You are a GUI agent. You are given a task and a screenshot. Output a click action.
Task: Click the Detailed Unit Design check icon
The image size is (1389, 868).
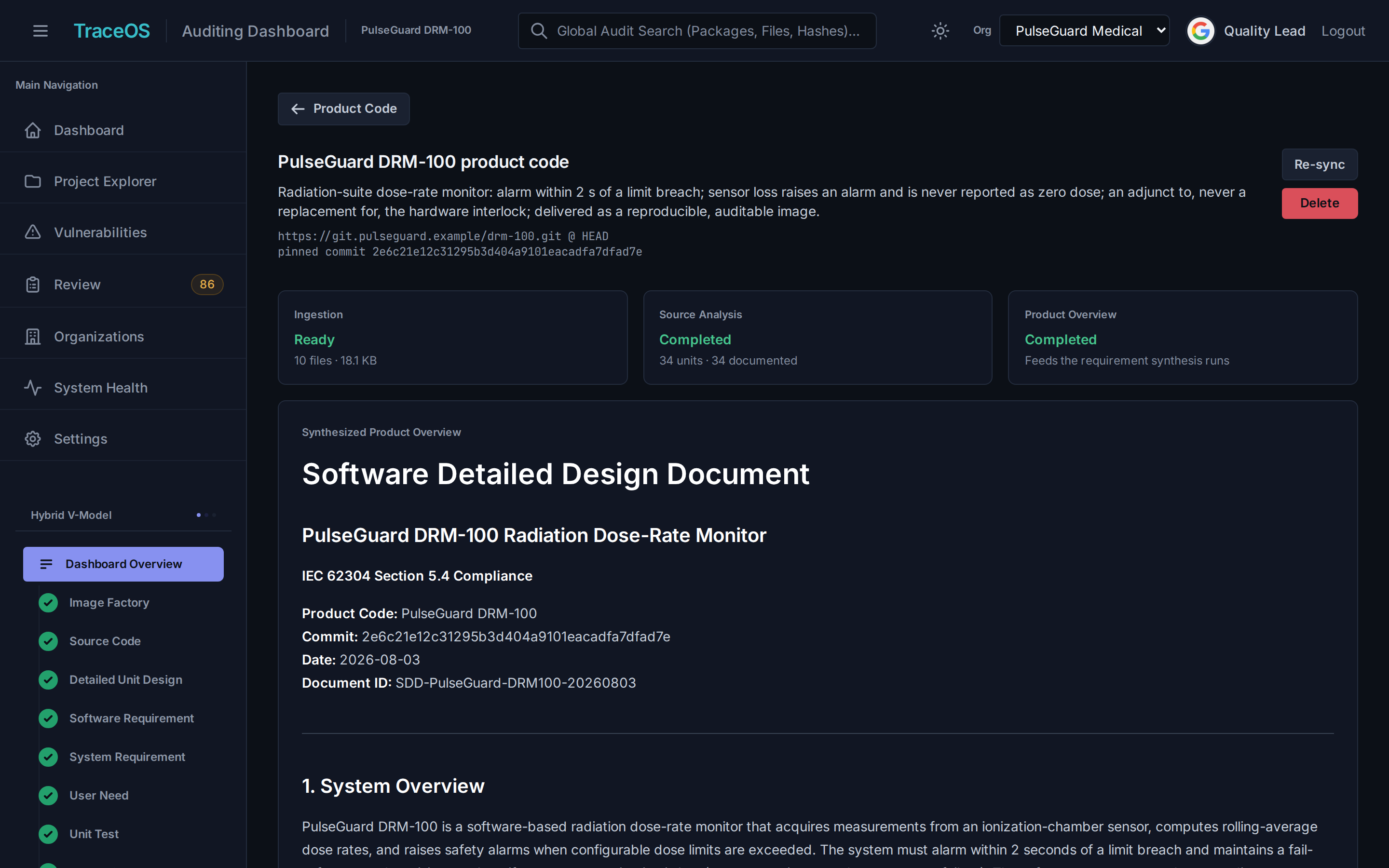coord(48,680)
